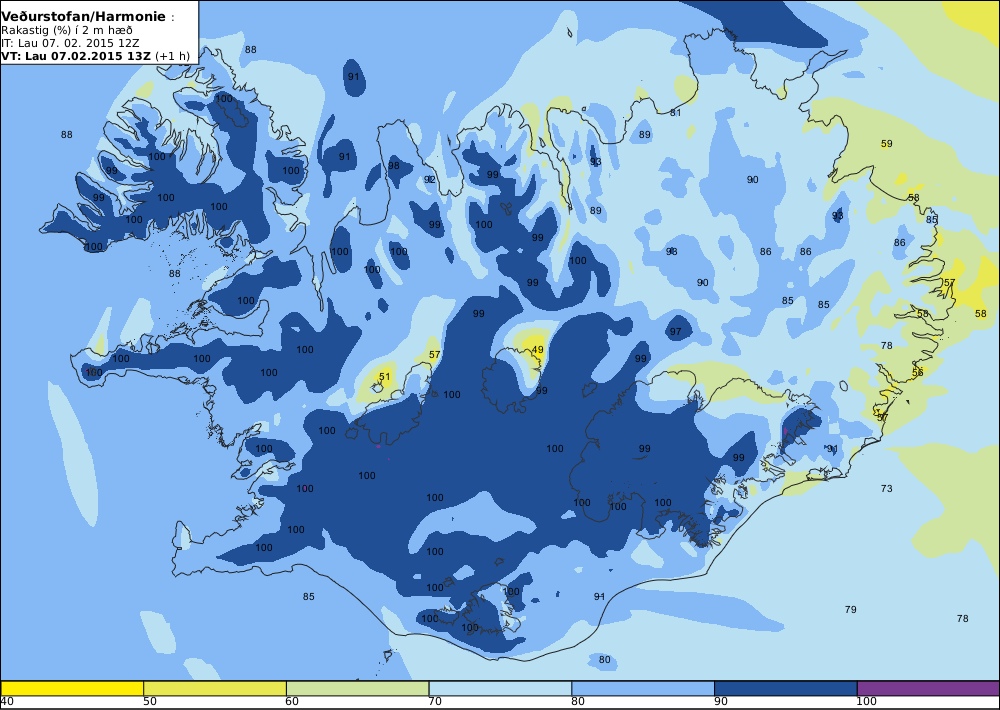Click the dark blue 90–100 legend swatch
This screenshot has width=1000, height=710.
click(x=786, y=688)
